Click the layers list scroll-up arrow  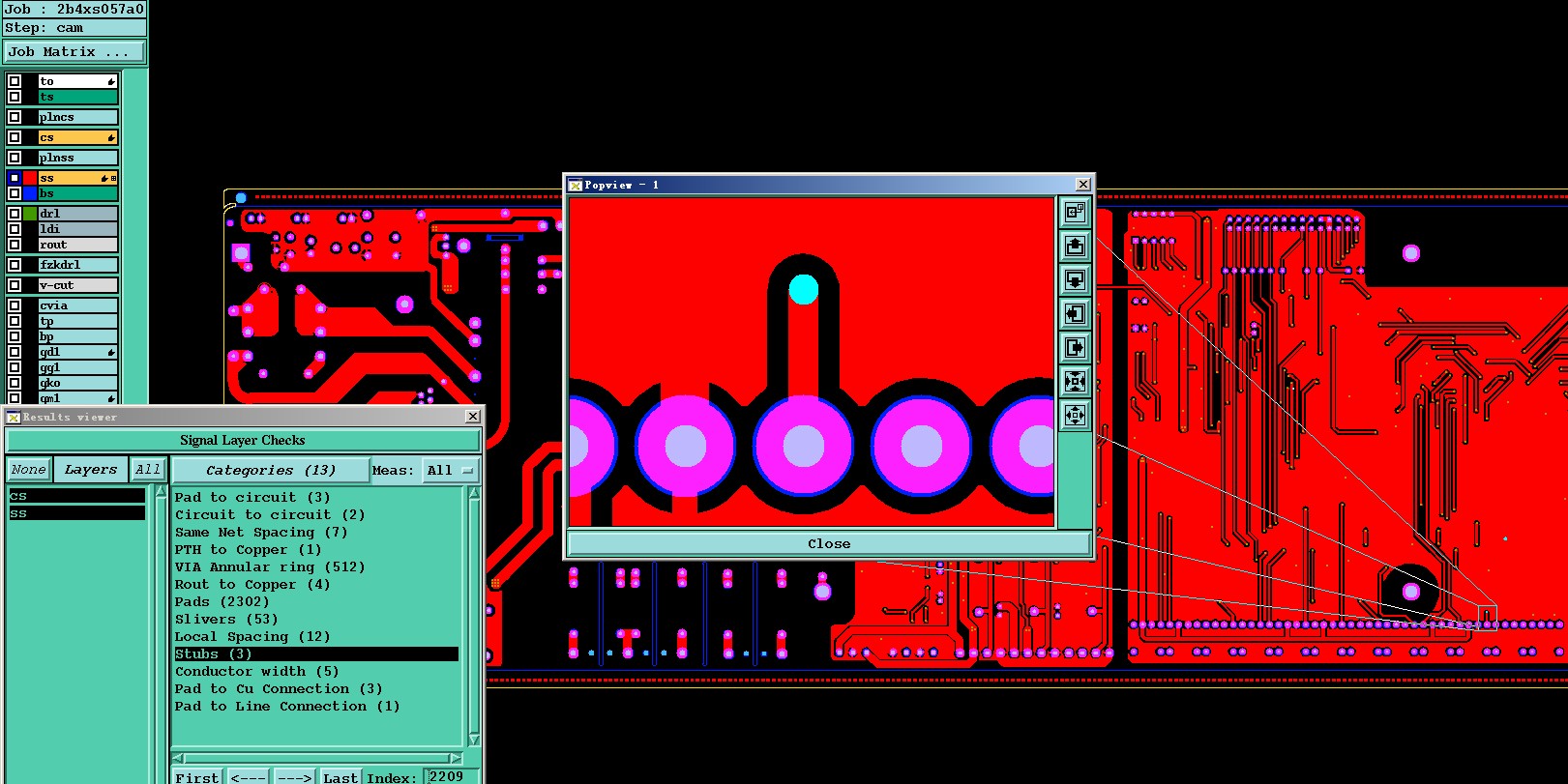(x=161, y=493)
